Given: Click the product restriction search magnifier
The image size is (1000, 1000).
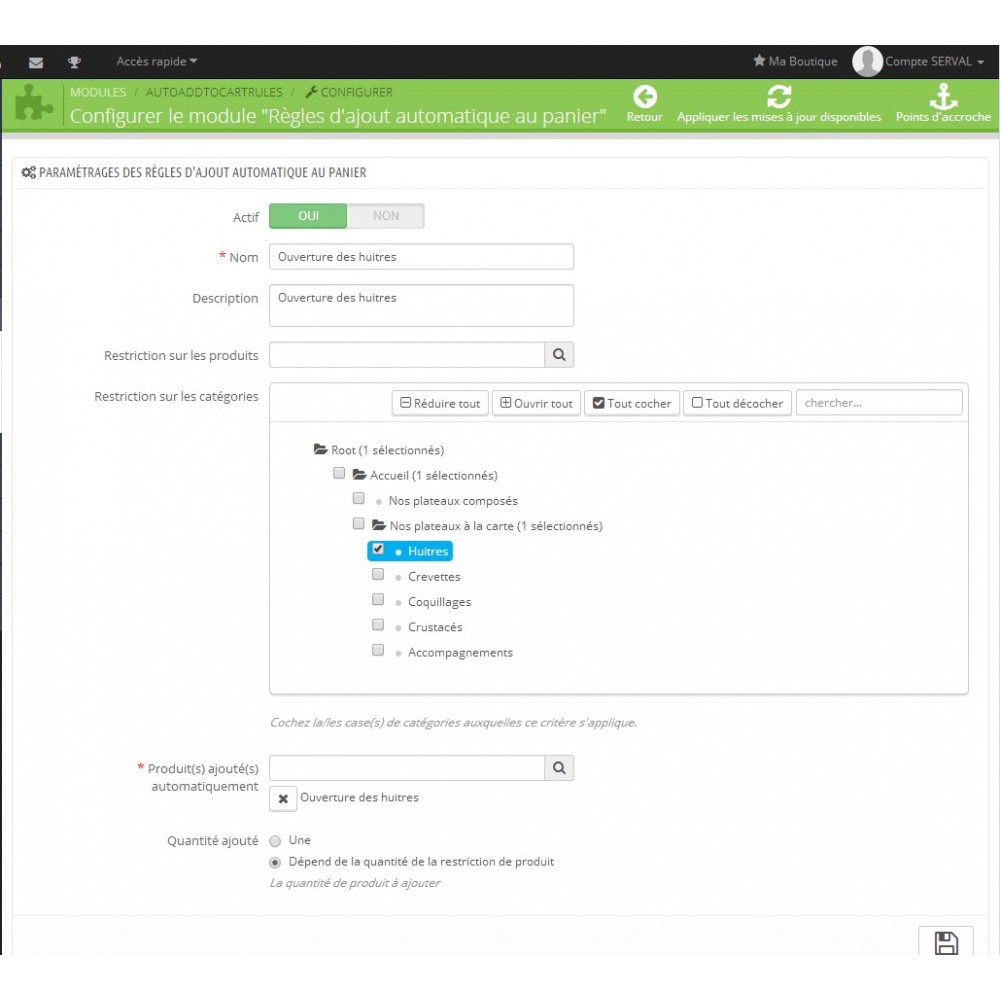Looking at the screenshot, I should click(x=559, y=355).
